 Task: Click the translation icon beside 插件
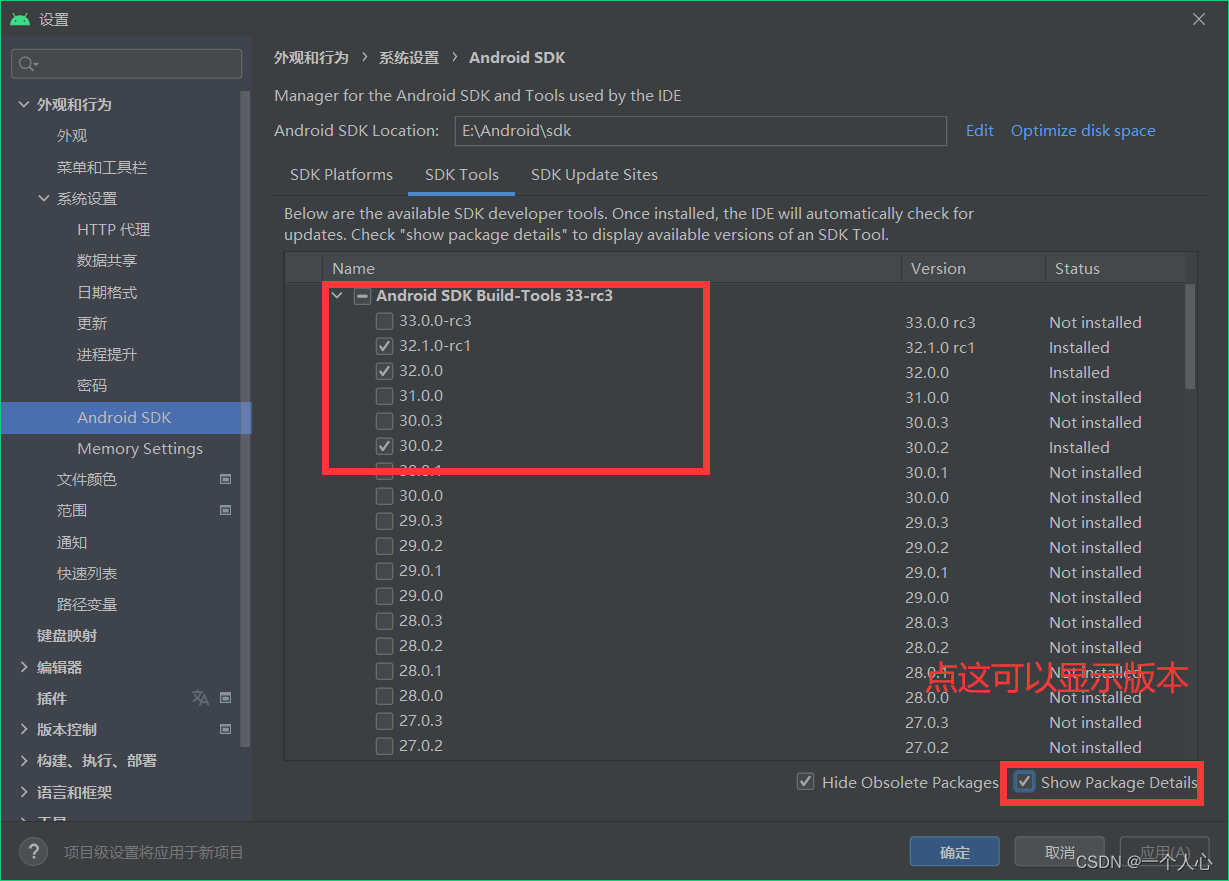pyautogui.click(x=200, y=698)
